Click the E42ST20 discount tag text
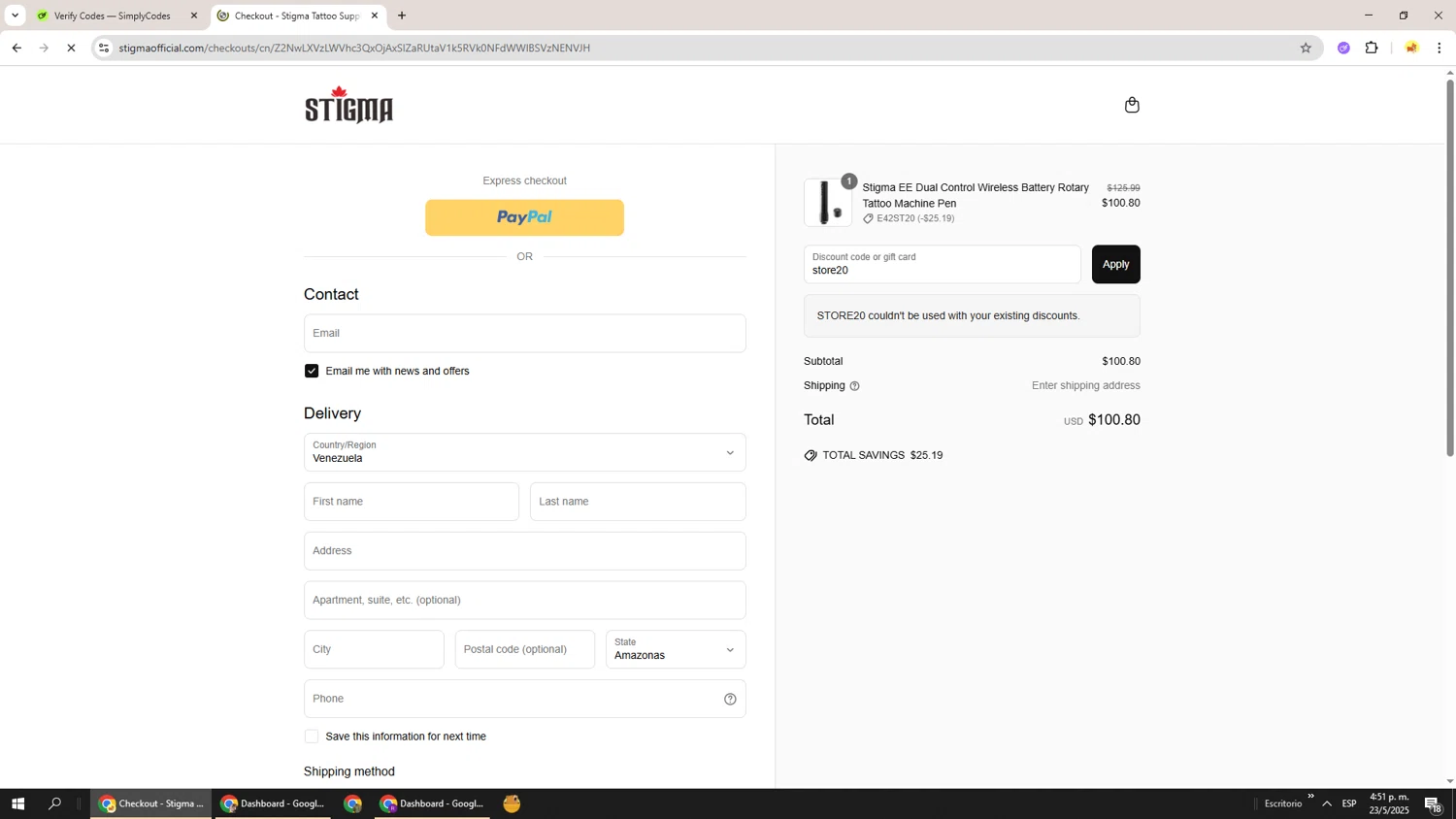Screen dimensions: 1456x819 pos(915,218)
